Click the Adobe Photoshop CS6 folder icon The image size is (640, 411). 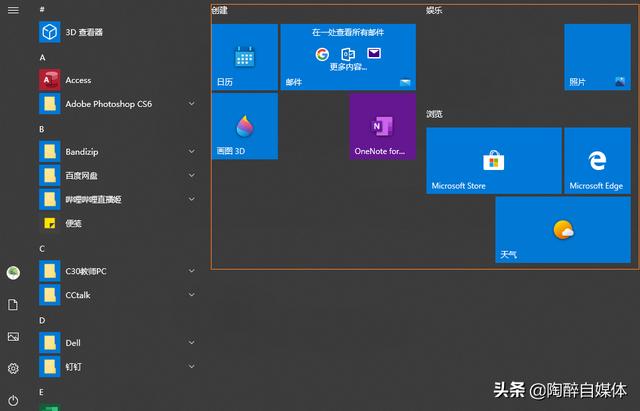49,104
